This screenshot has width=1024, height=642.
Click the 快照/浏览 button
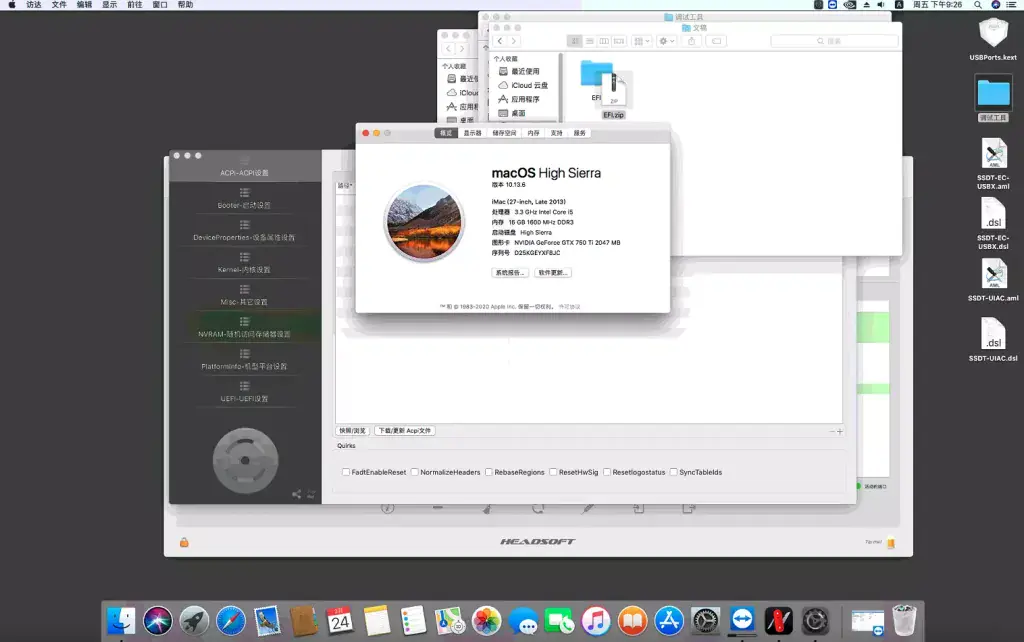353,430
